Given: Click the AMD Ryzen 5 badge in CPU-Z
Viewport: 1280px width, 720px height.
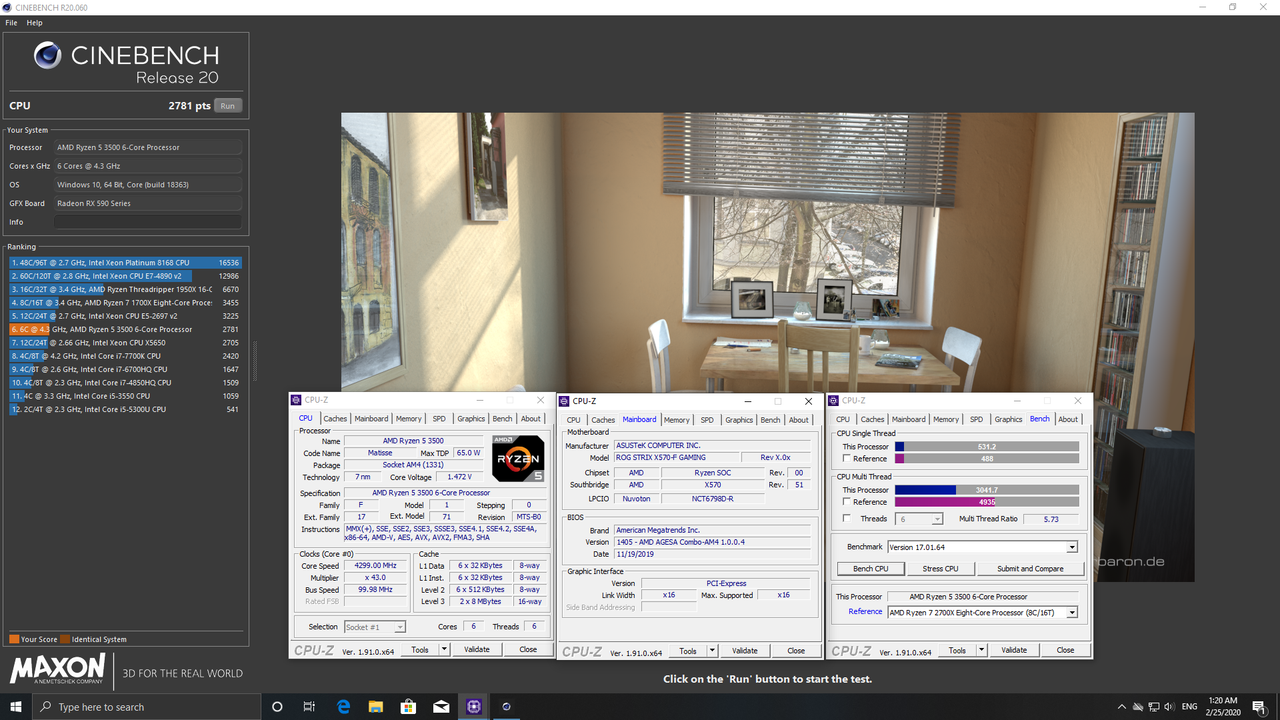Looking at the screenshot, I should pyautogui.click(x=517, y=458).
